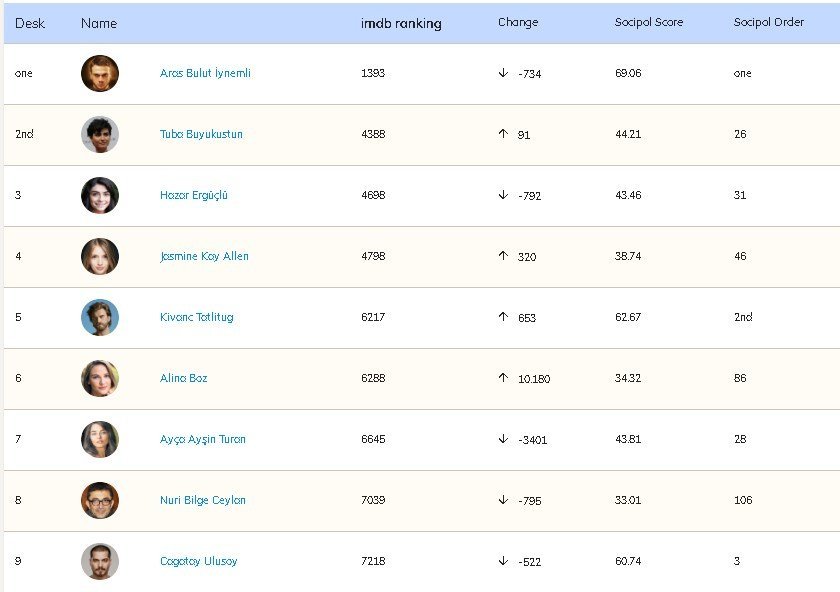Open the Jasmine Kay Allen link
The height and width of the screenshot is (592, 840).
pyautogui.click(x=204, y=256)
